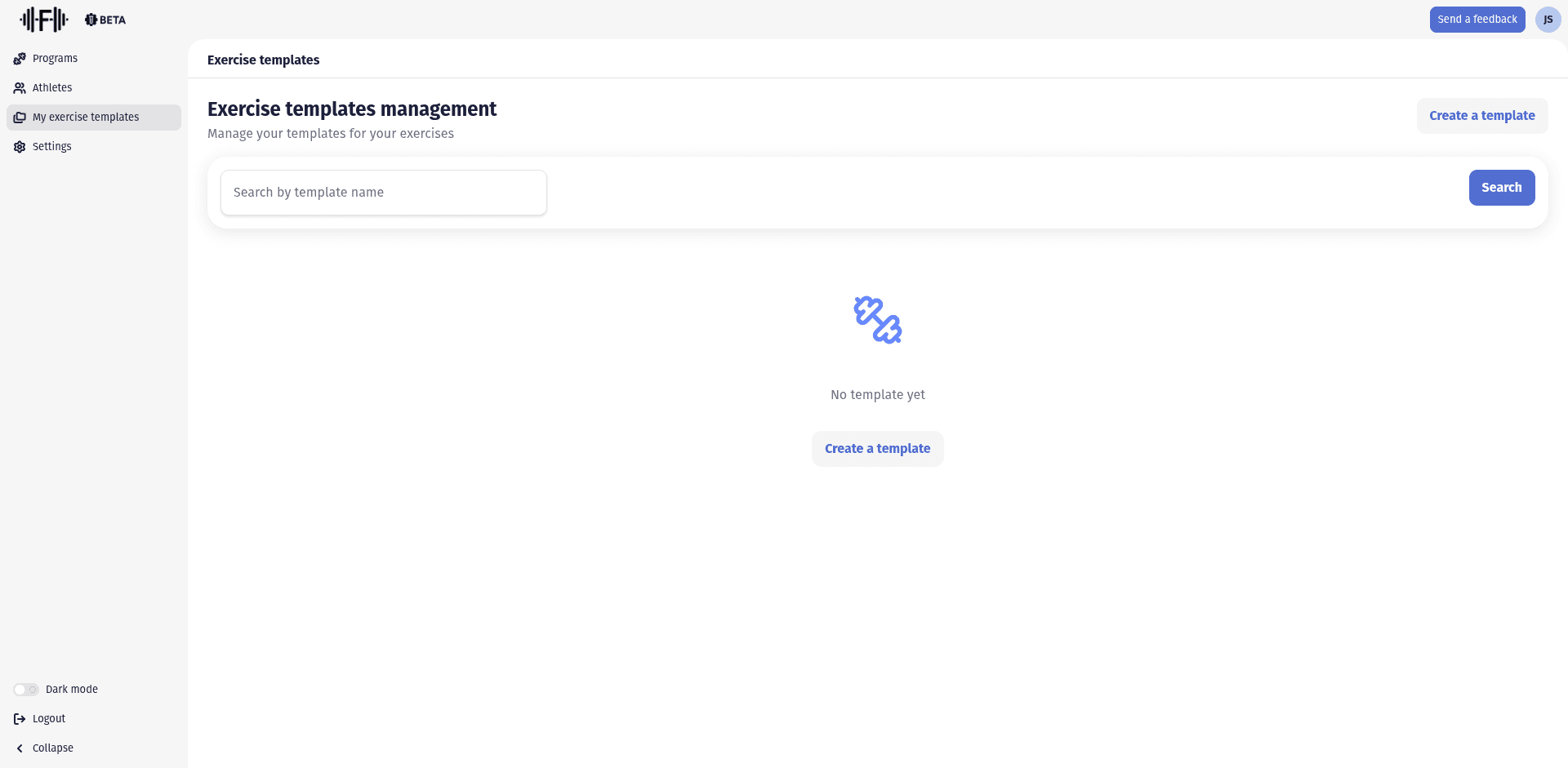Click the My exercise templates icon
The image size is (1568, 768).
20,117
